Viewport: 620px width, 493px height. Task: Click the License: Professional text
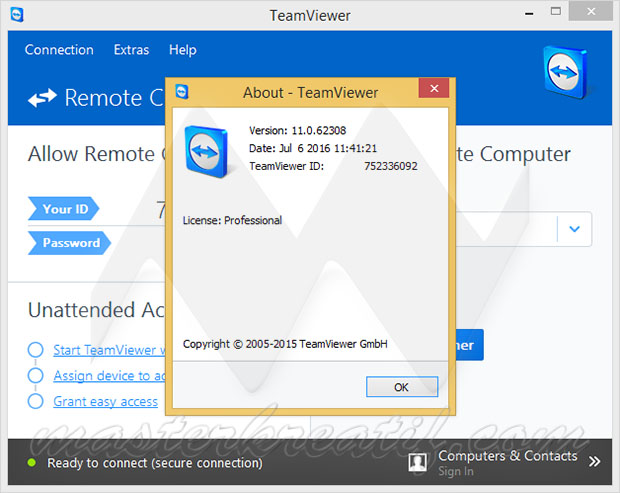232,220
